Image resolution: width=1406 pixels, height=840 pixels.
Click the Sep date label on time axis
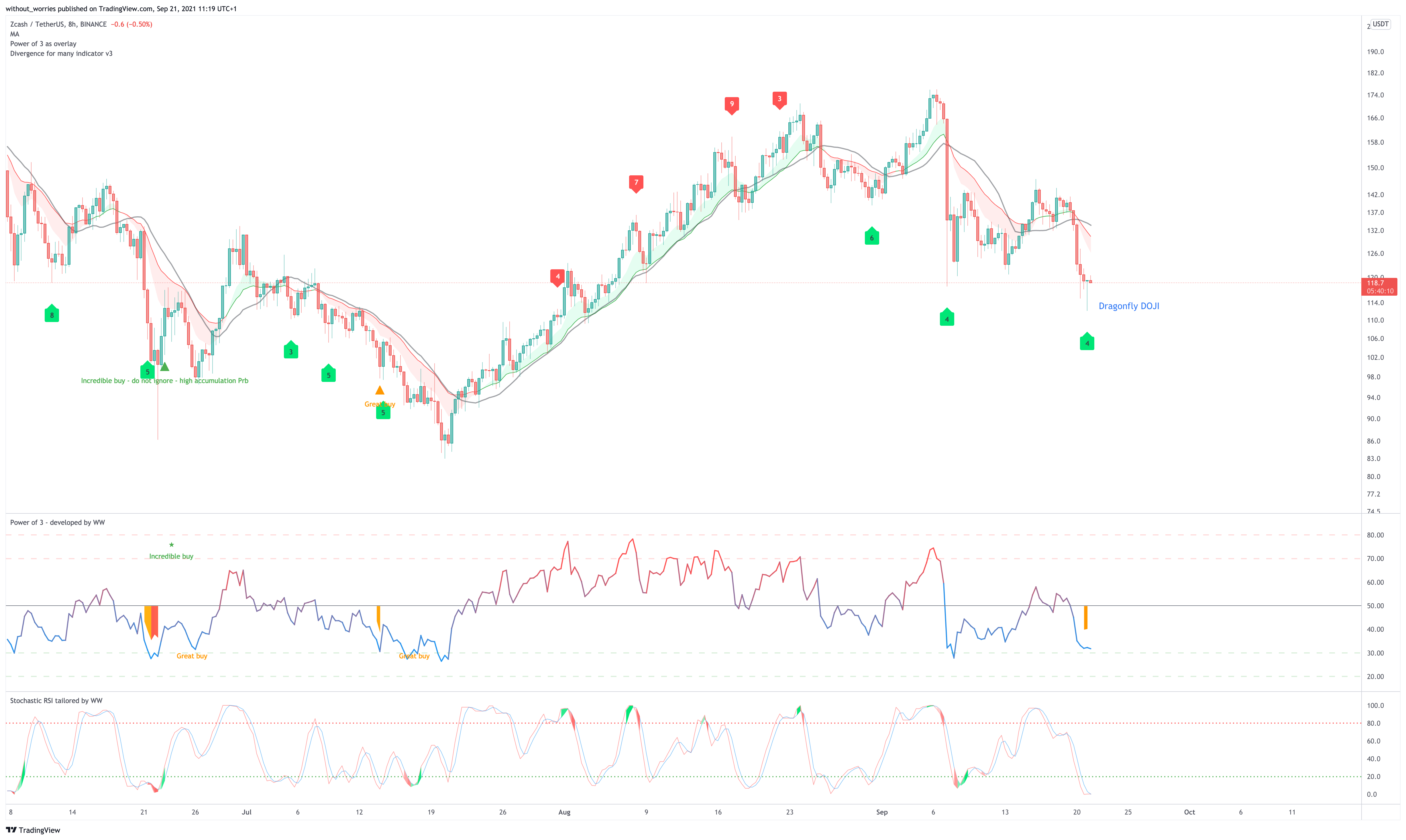(x=882, y=812)
